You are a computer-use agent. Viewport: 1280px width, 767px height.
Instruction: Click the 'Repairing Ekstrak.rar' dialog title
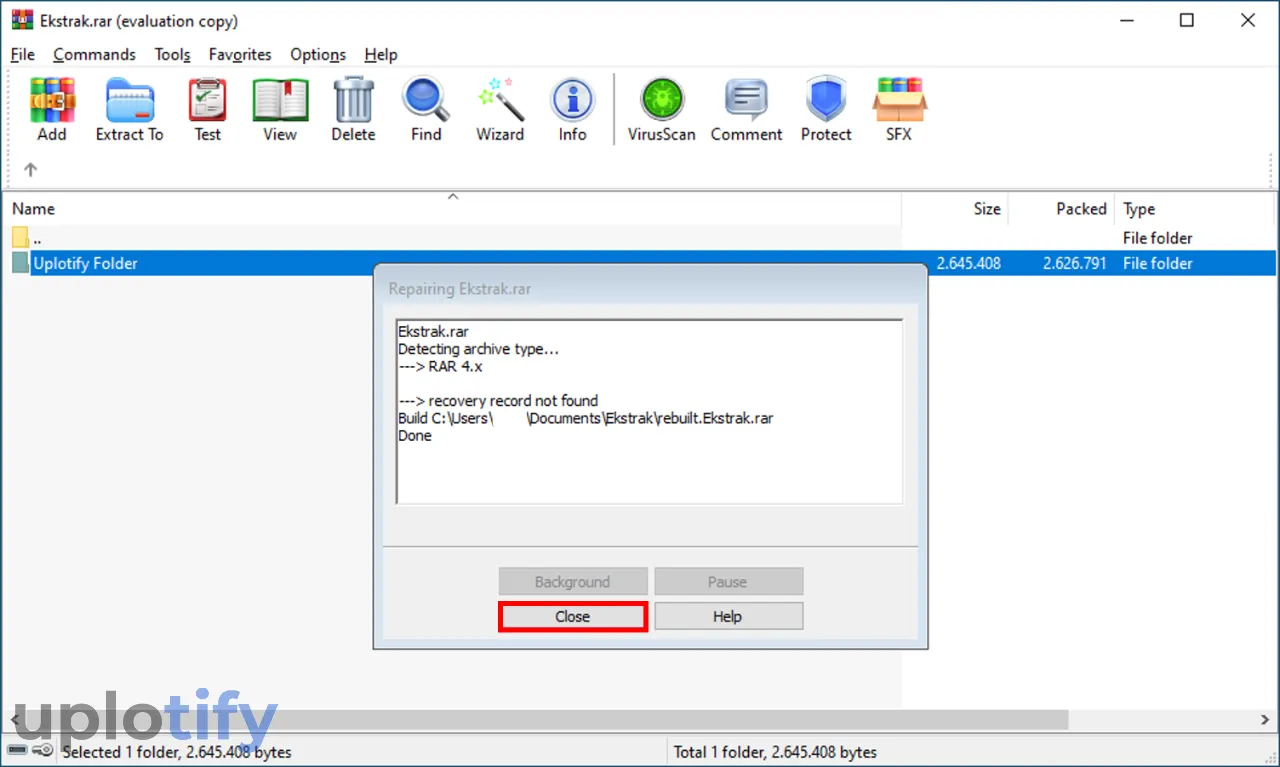(x=460, y=289)
